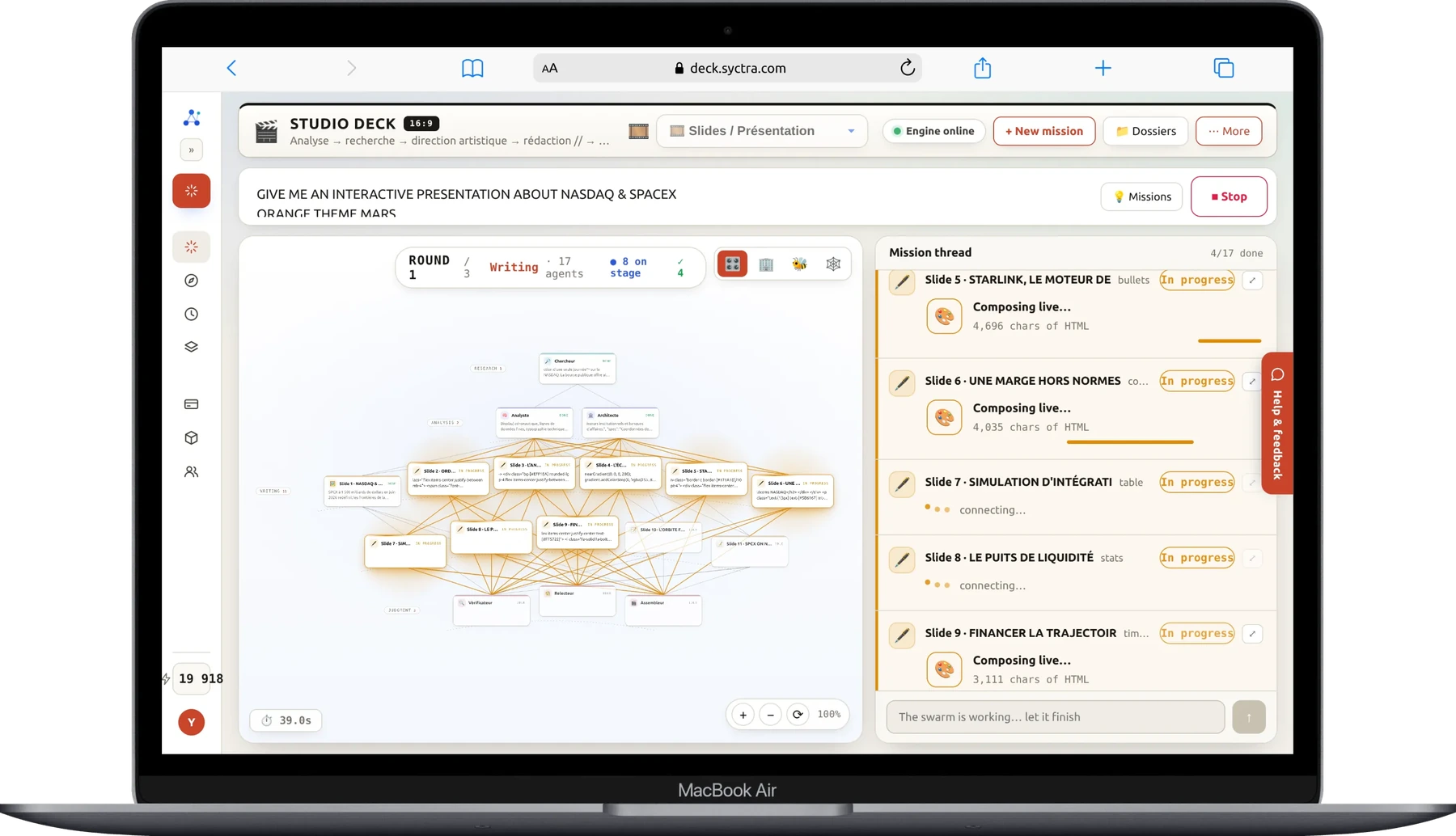Select the Vérificateur agent node
This screenshot has height=836, width=1456.
(x=492, y=610)
